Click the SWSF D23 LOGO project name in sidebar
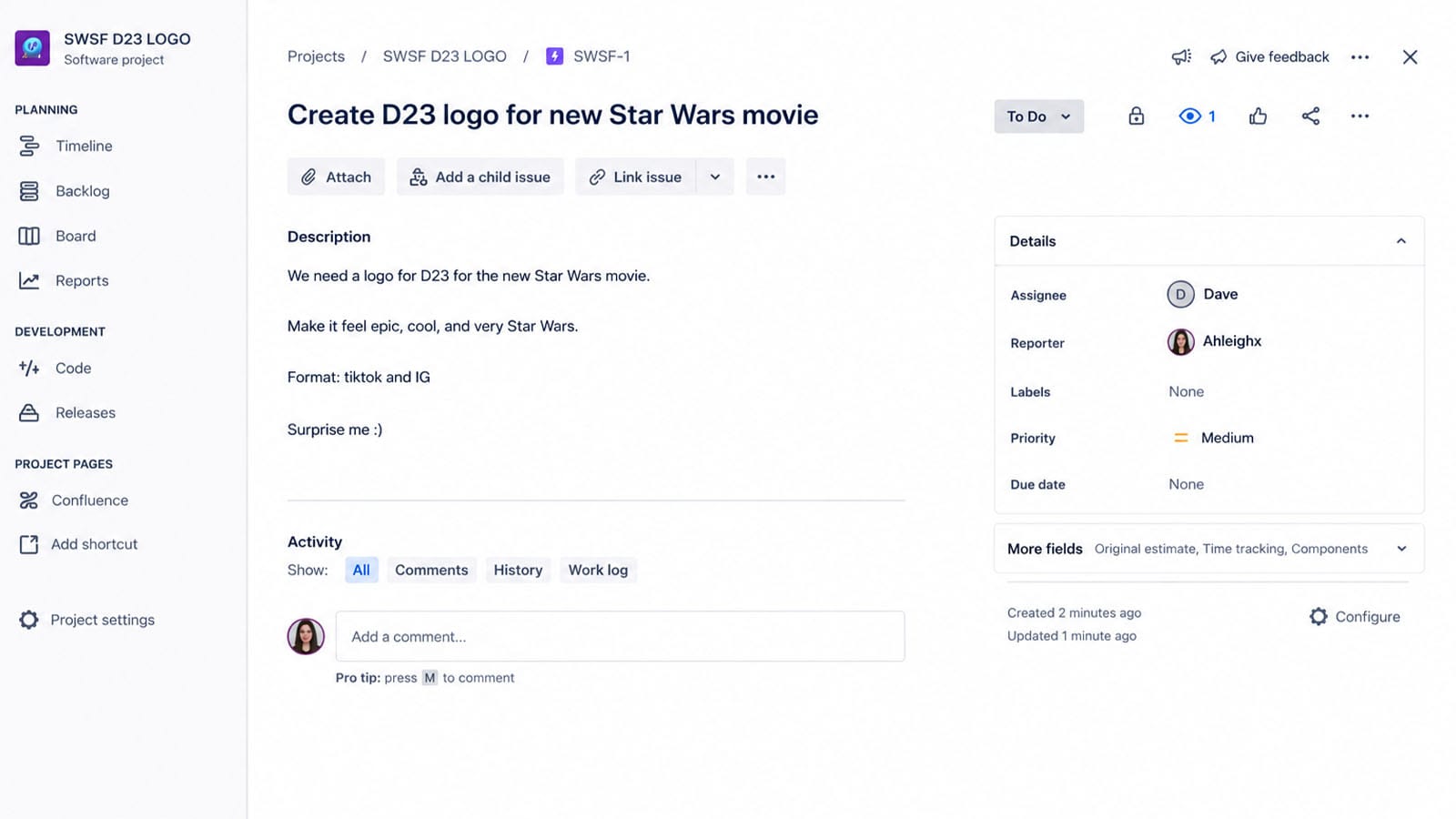 coord(127,39)
